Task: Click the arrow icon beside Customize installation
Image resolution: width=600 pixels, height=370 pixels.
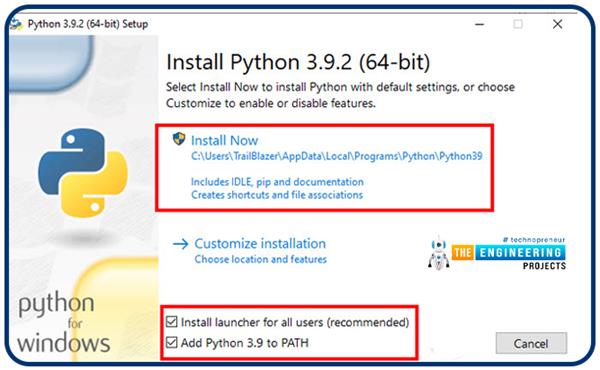Action: coord(180,244)
